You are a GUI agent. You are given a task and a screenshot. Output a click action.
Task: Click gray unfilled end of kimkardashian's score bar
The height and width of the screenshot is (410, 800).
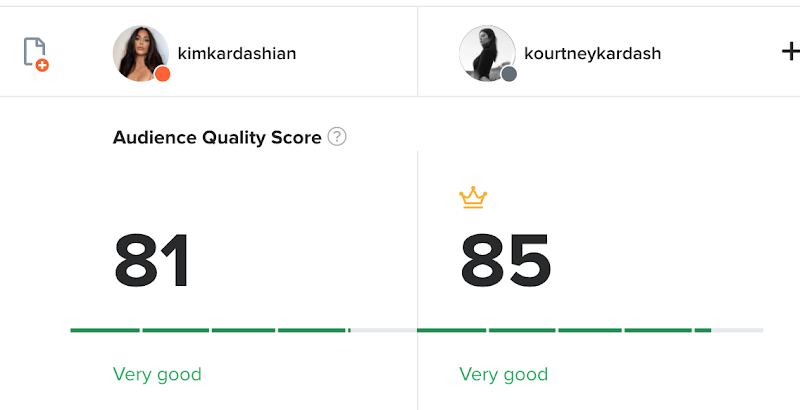384,330
